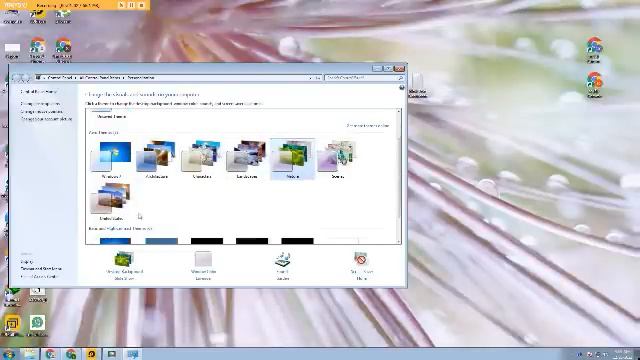Open File Explorer from the taskbar
The width and height of the screenshot is (640, 360).
[30, 354]
